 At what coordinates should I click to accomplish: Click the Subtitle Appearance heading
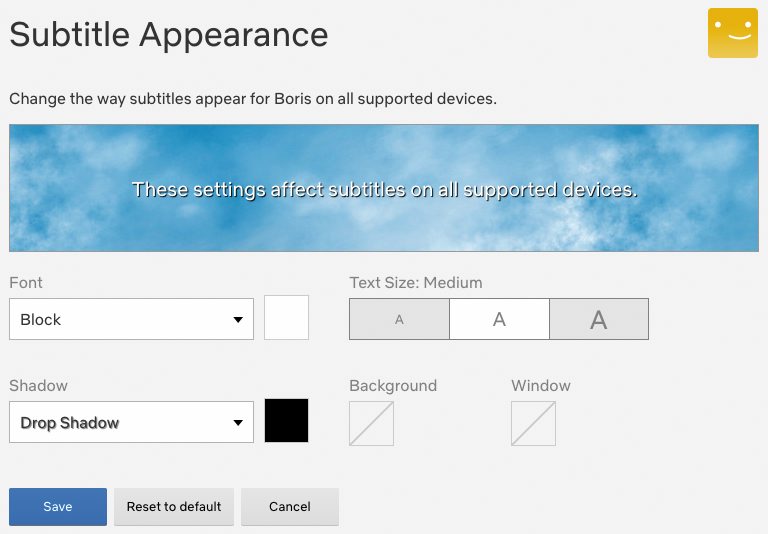pos(168,35)
